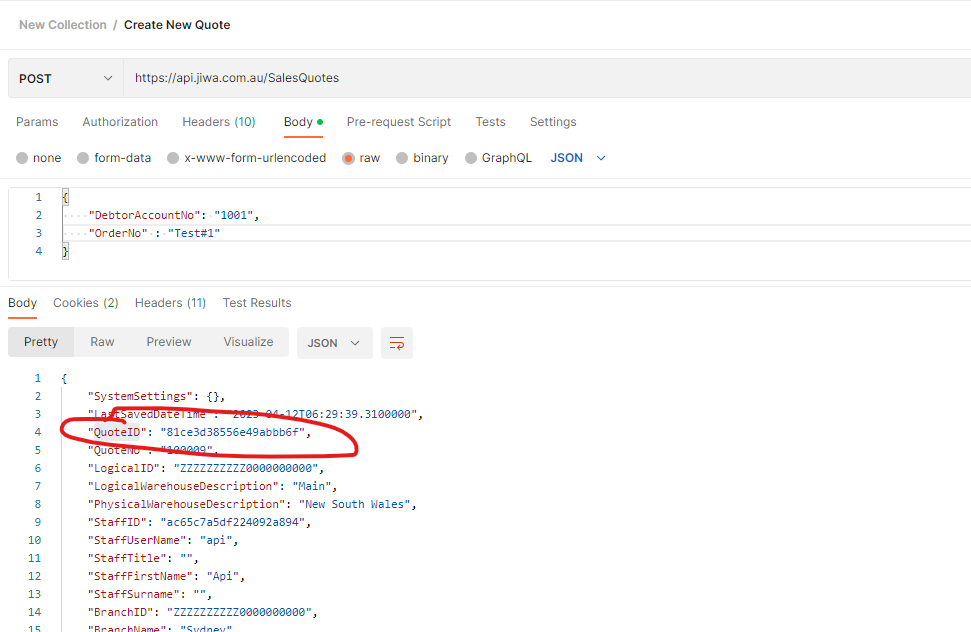Viewport: 971px width, 632px height.
Task: Select the GraphQL body radio option
Action: click(471, 158)
